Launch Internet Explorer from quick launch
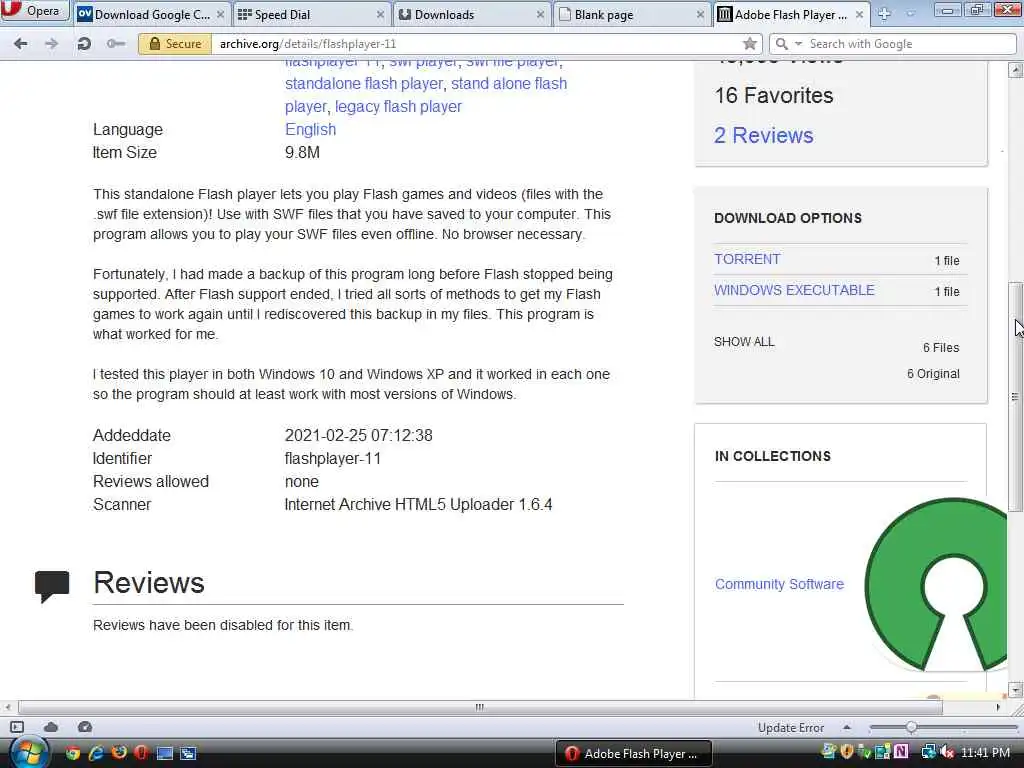Screen dimensions: 1024x768 point(96,753)
